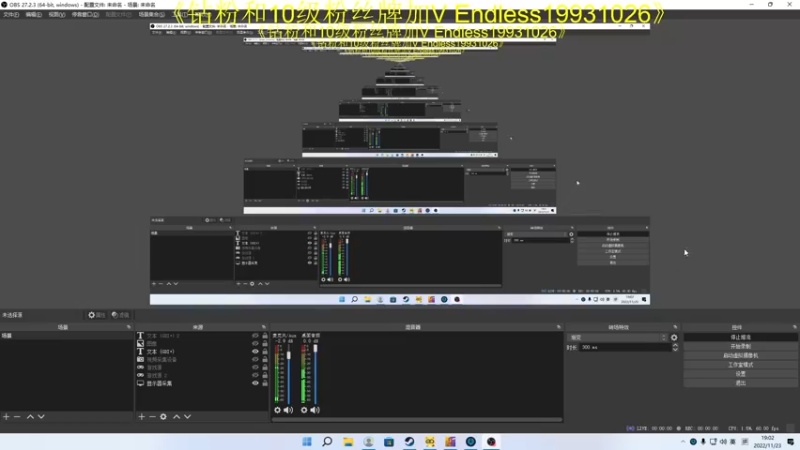Add a new scene with the plus icon

[6, 417]
